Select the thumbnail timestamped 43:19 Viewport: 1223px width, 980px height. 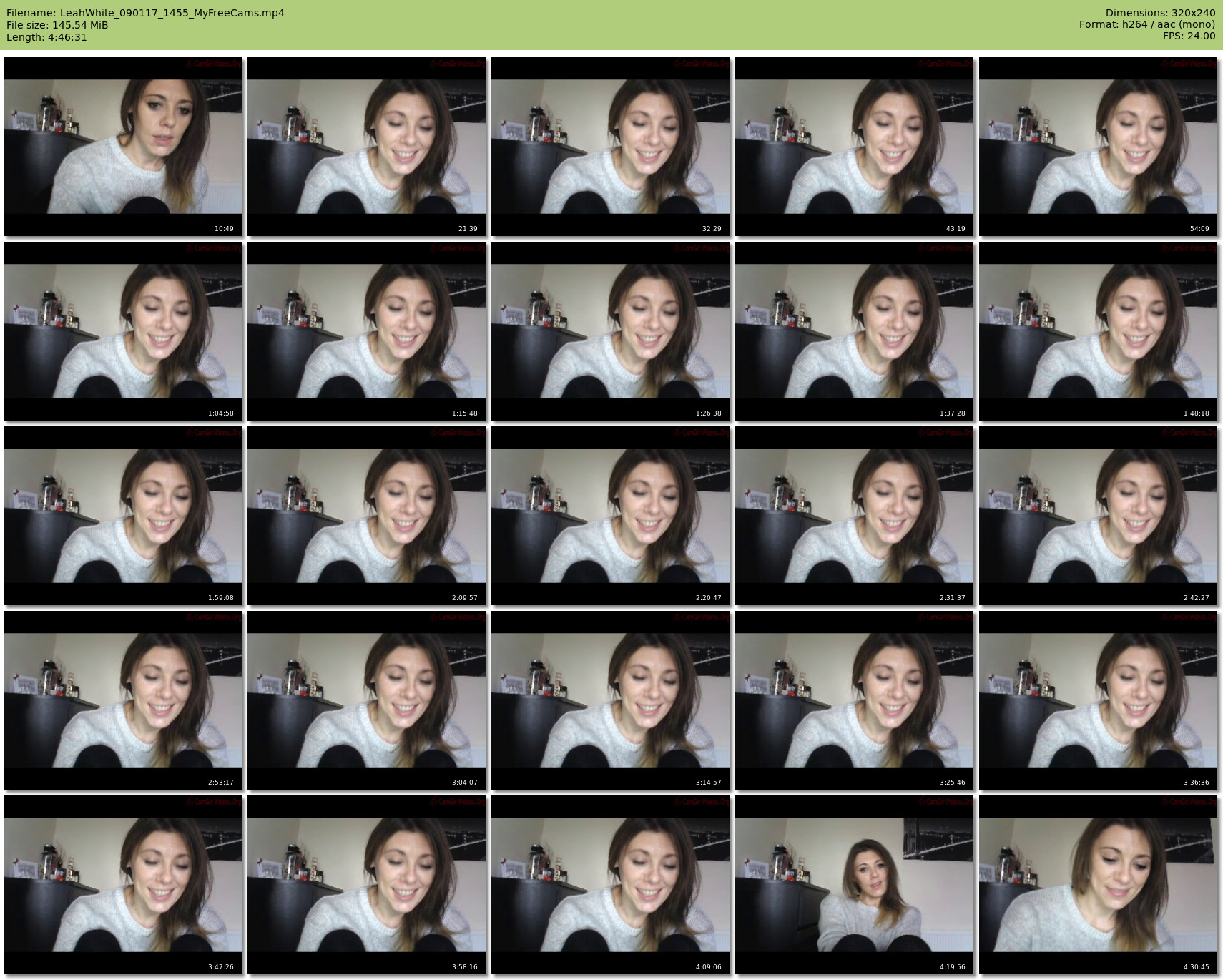pos(855,147)
